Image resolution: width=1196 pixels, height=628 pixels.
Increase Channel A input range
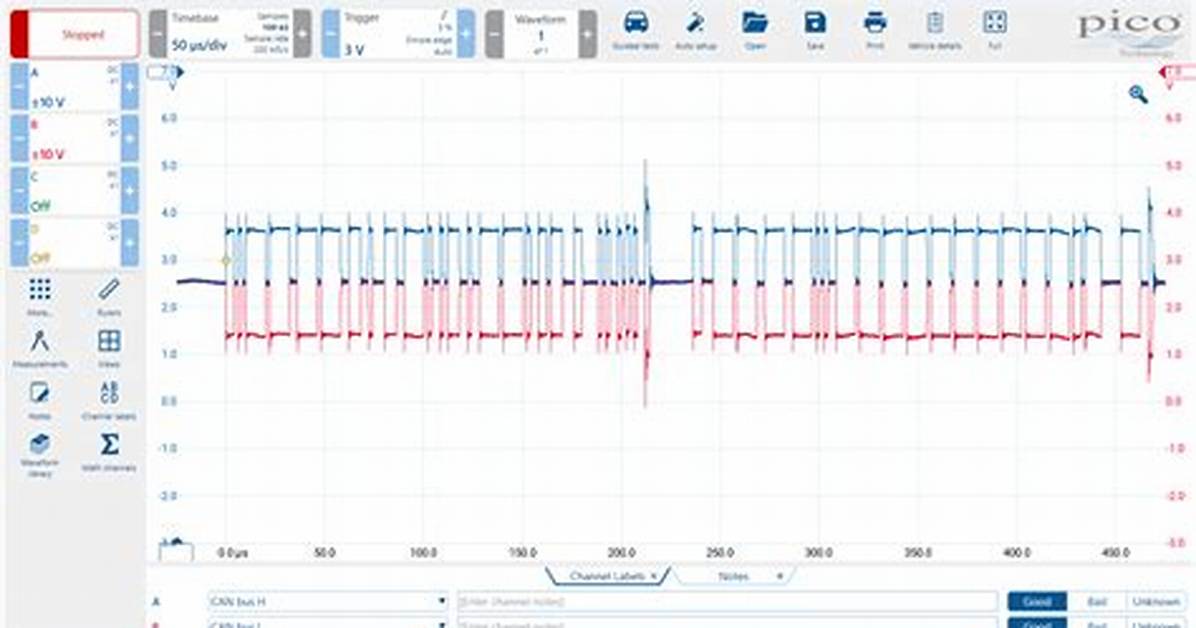tap(130, 87)
